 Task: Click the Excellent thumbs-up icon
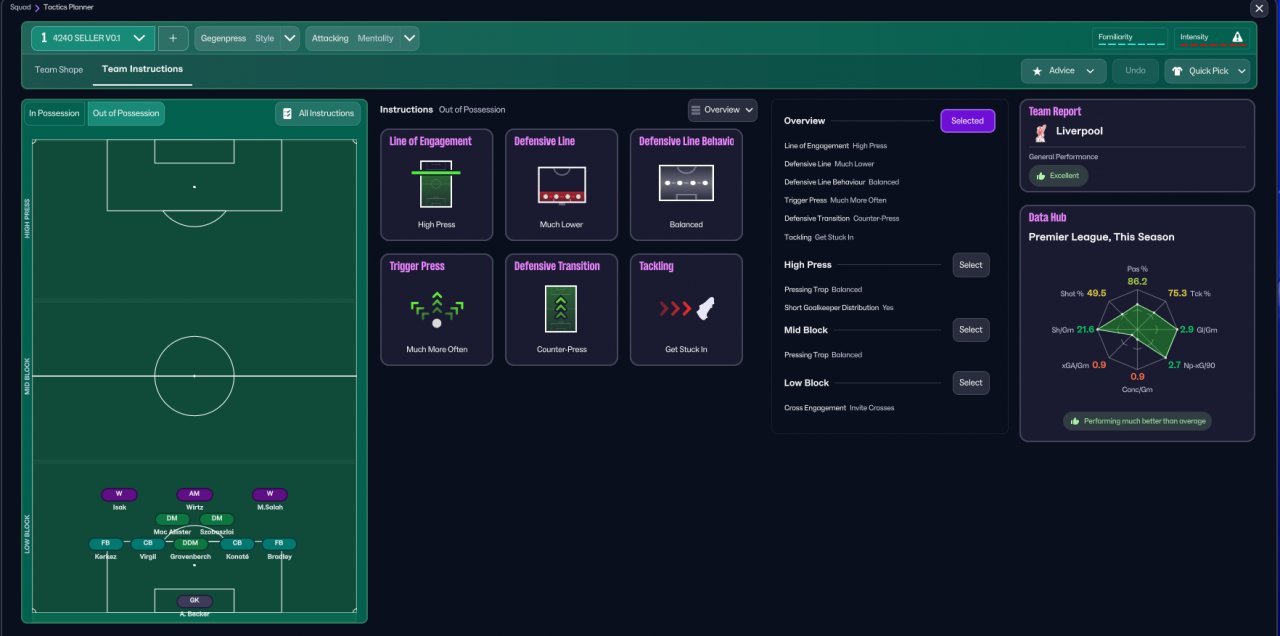tap(1040, 175)
